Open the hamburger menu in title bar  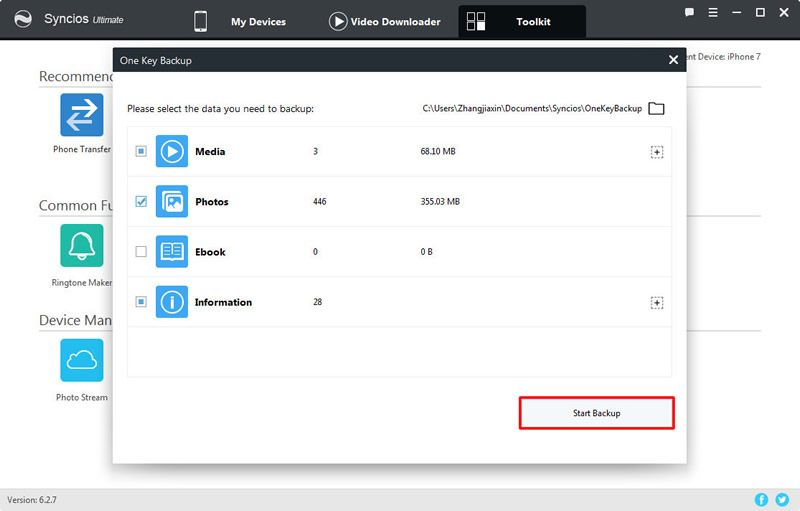(x=713, y=12)
